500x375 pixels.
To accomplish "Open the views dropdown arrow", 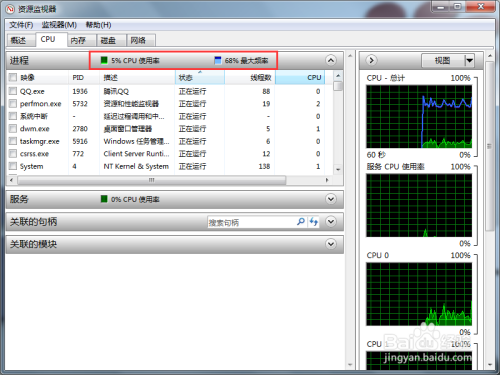I will [x=469, y=61].
